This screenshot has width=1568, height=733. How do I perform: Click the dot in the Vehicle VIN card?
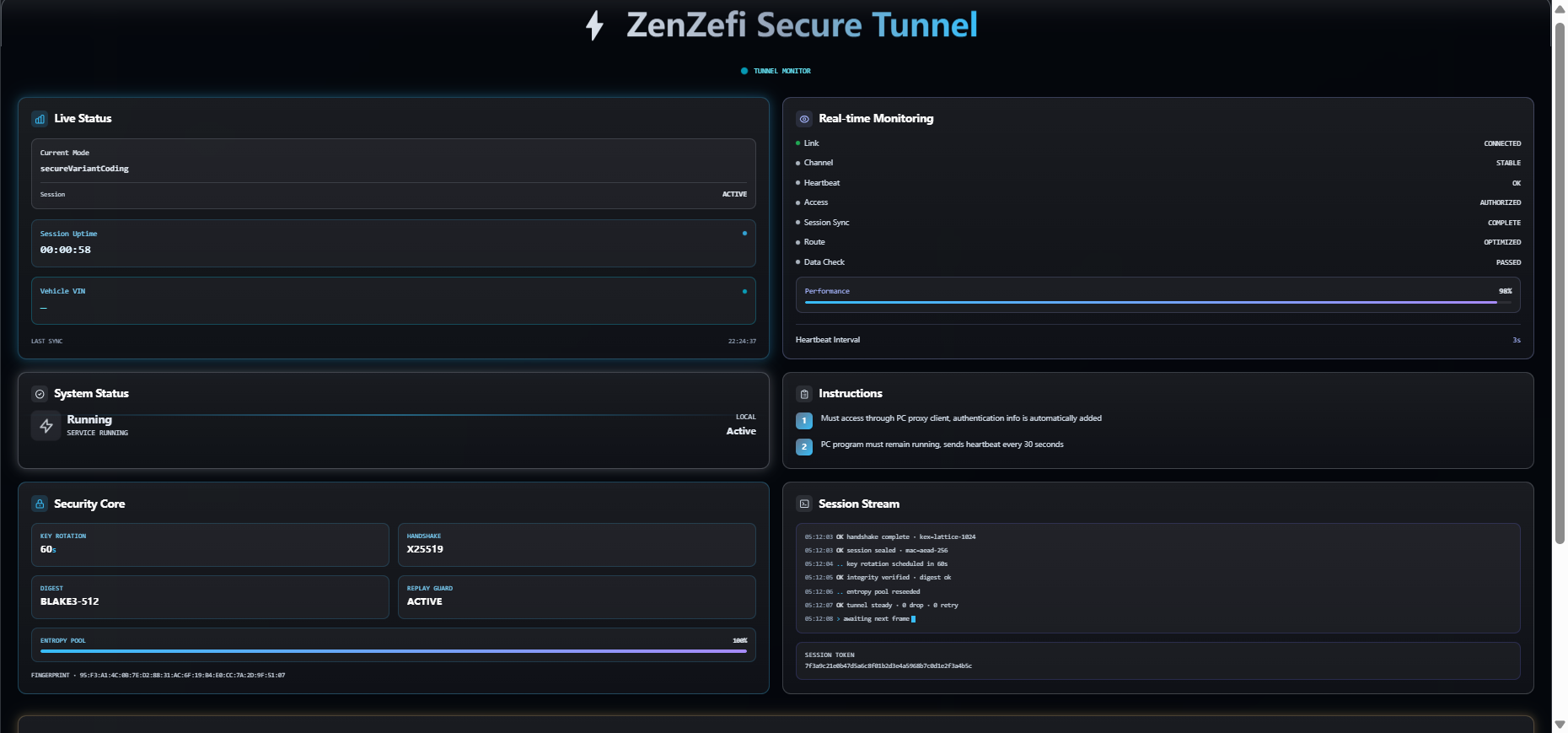tap(744, 291)
